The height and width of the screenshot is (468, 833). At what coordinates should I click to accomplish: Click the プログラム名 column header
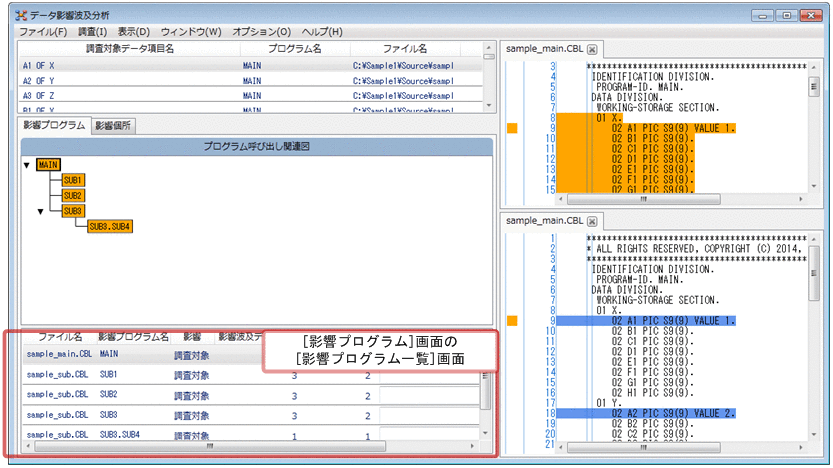click(295, 49)
